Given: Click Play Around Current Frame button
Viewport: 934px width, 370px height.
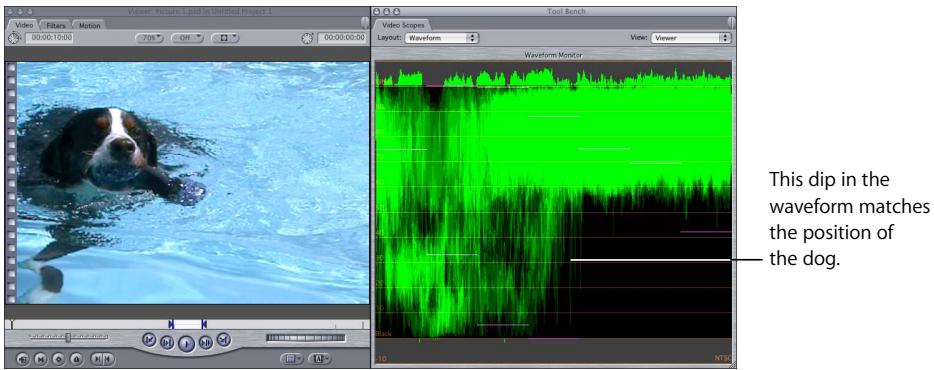Looking at the screenshot, I should pyautogui.click(x=206, y=343).
